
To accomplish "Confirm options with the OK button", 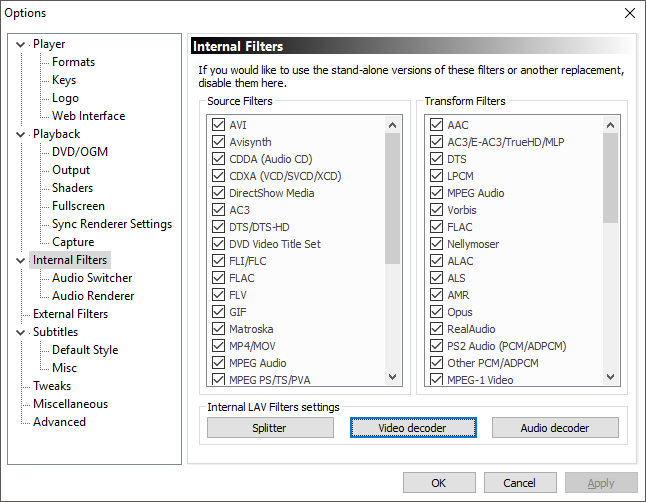I will click(x=439, y=483).
